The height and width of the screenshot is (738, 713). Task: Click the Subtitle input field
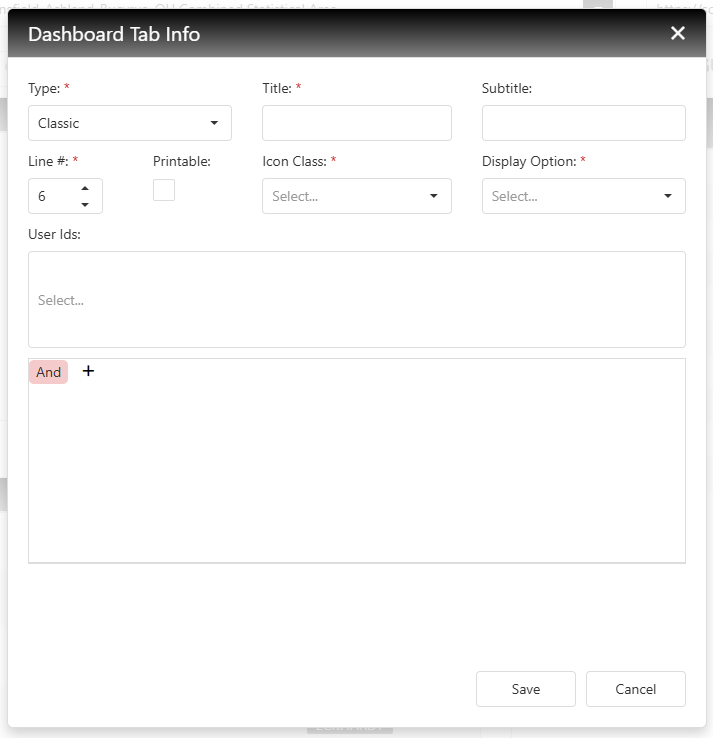584,123
